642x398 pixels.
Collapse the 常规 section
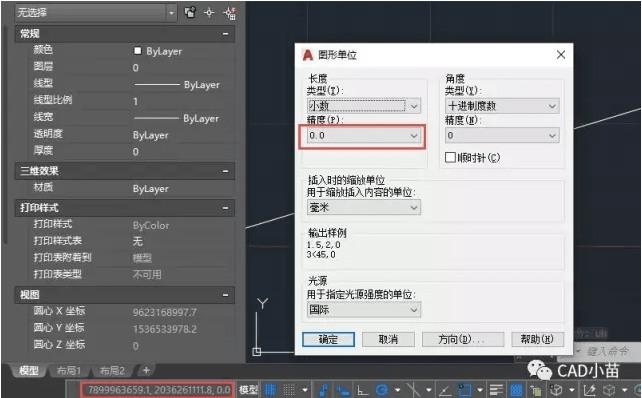pyautogui.click(x=225, y=34)
